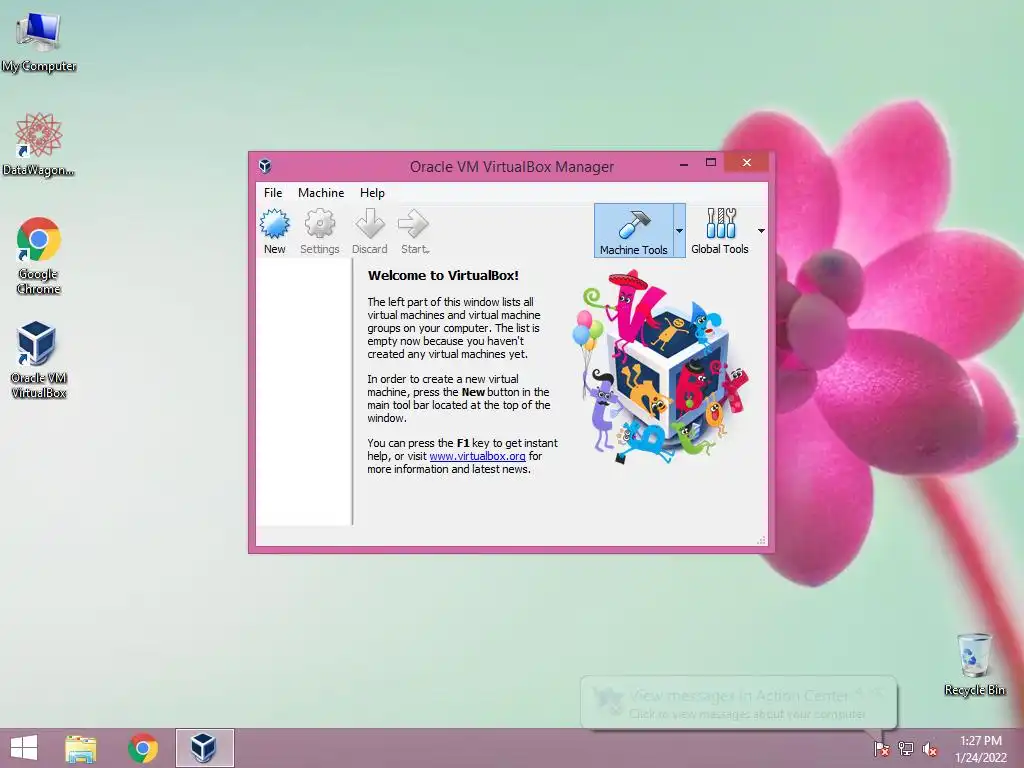Screen dimensions: 1024x768
Task: Select the Global Tools button
Action: pyautogui.click(x=720, y=231)
